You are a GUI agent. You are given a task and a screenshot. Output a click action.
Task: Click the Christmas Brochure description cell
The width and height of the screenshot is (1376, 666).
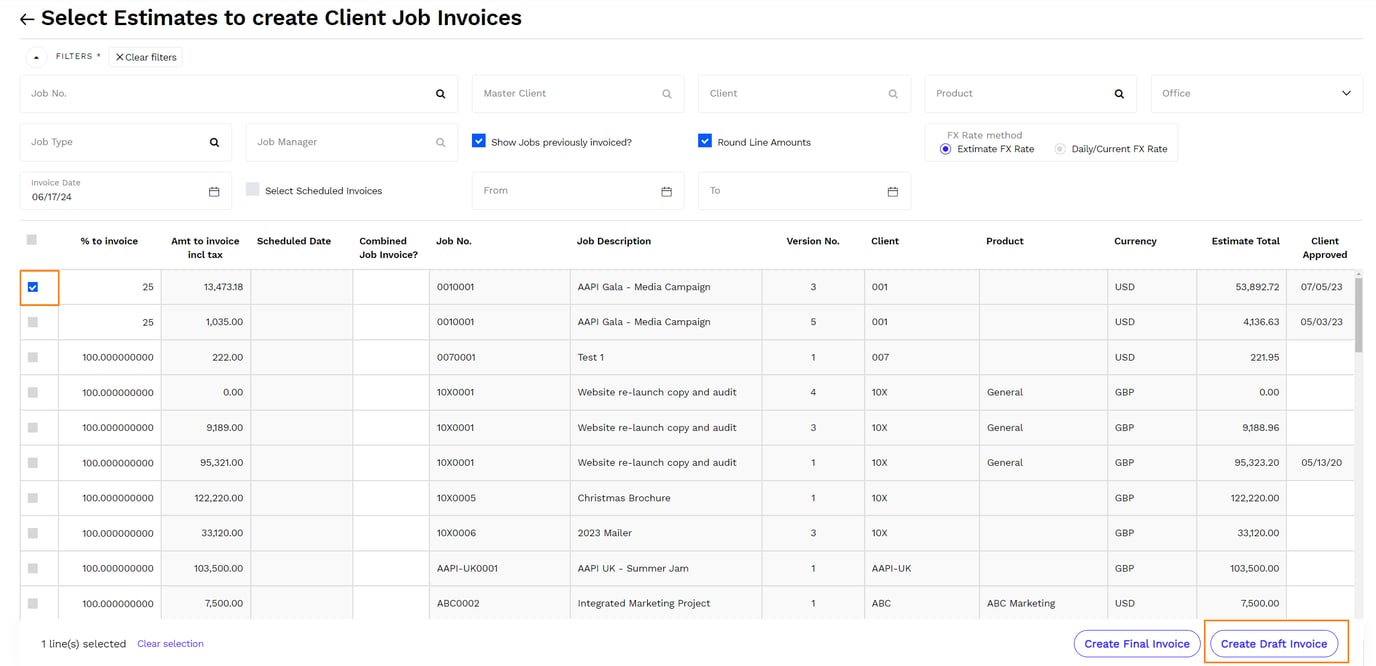pyautogui.click(x=666, y=498)
